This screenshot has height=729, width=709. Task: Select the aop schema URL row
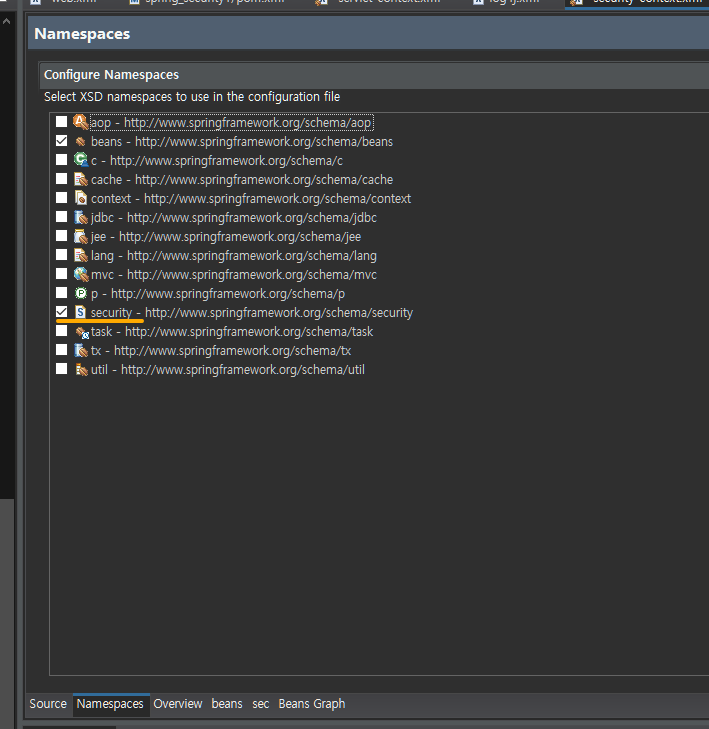tap(231, 123)
